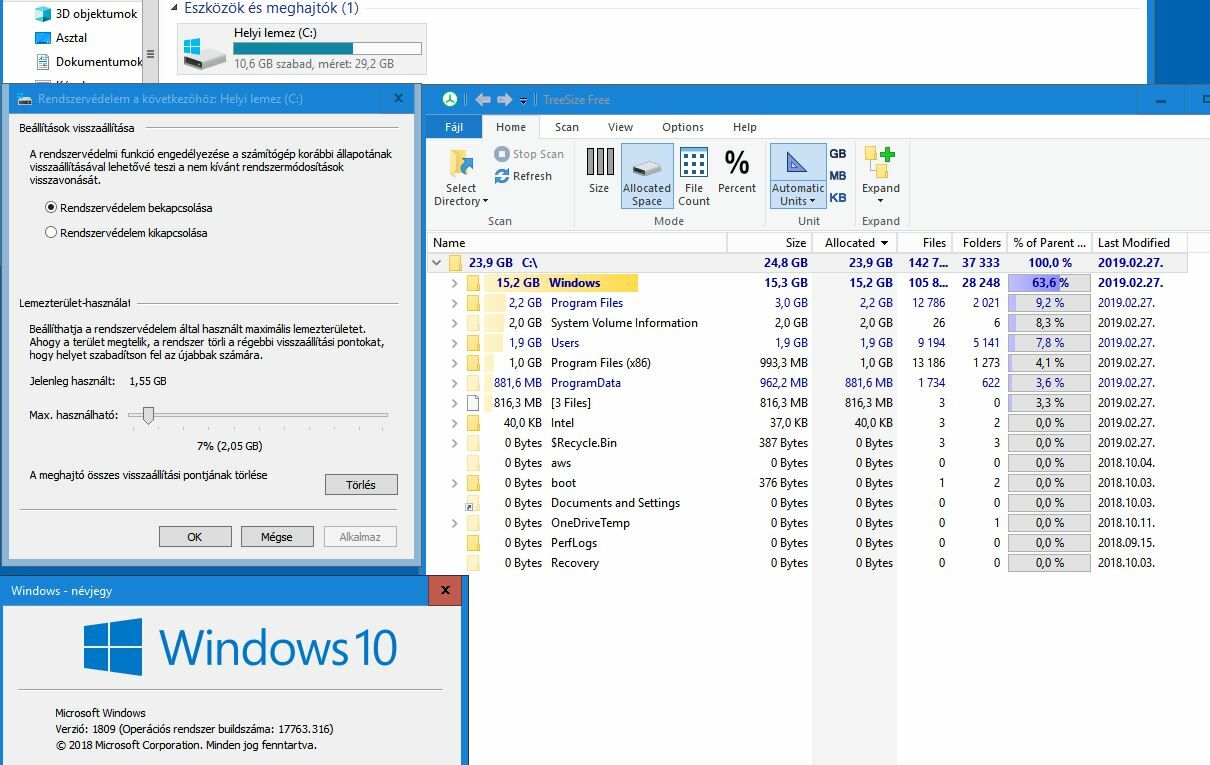Choose Automatic Units
Viewport: 1210px width, 765px height.
(x=798, y=177)
